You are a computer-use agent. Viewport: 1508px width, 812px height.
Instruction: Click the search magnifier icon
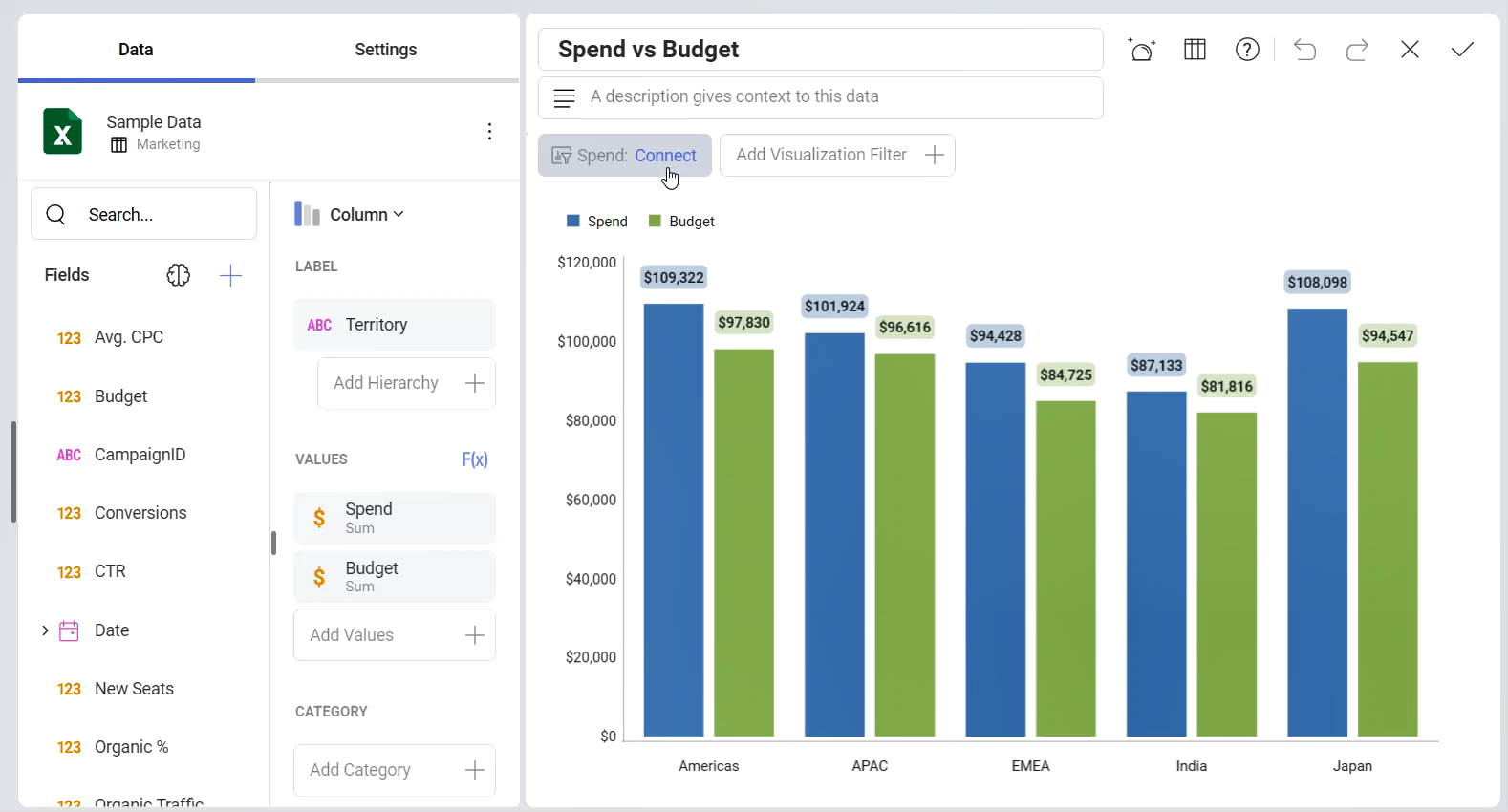coord(55,214)
